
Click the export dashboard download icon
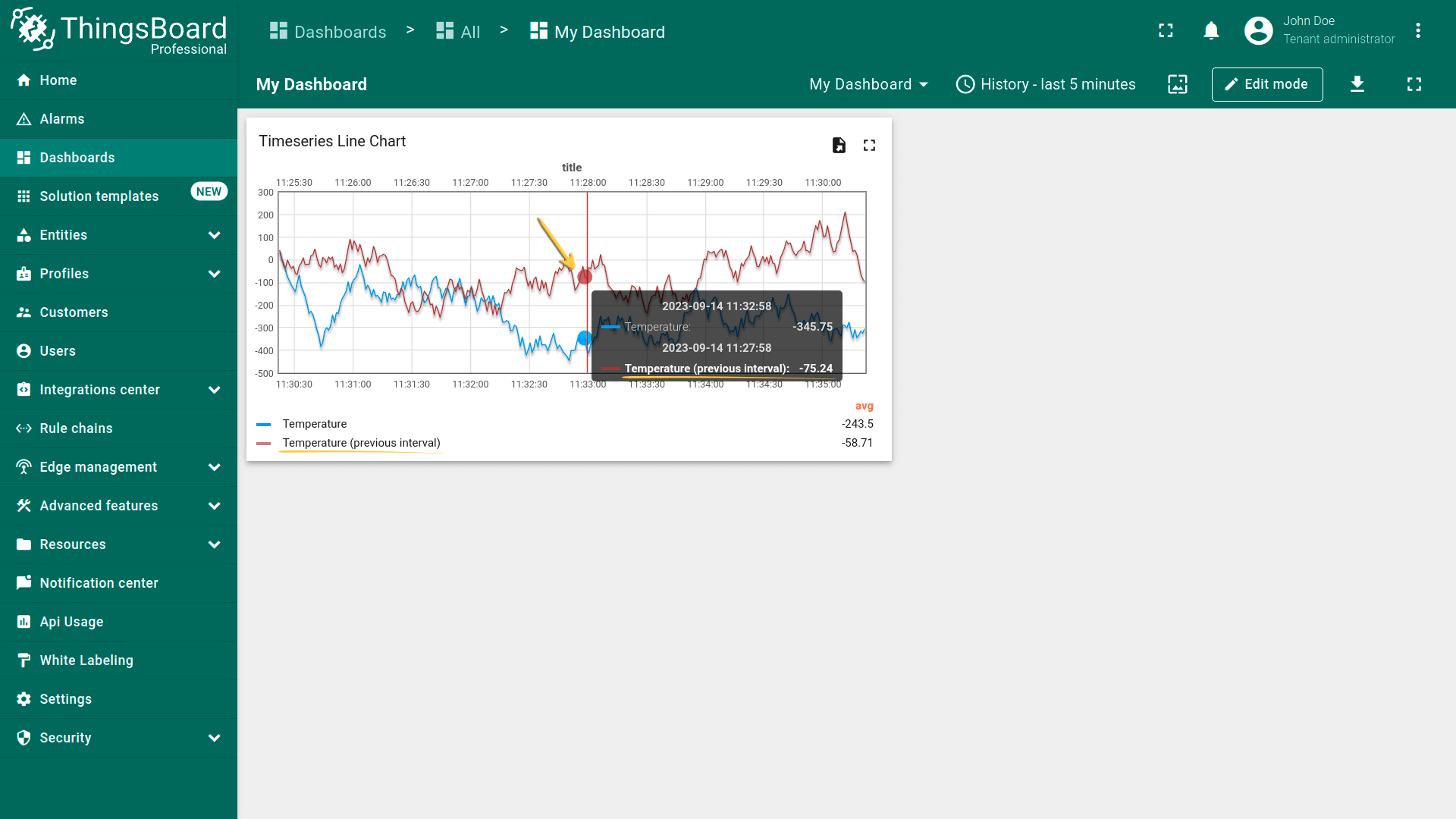[x=1357, y=84]
